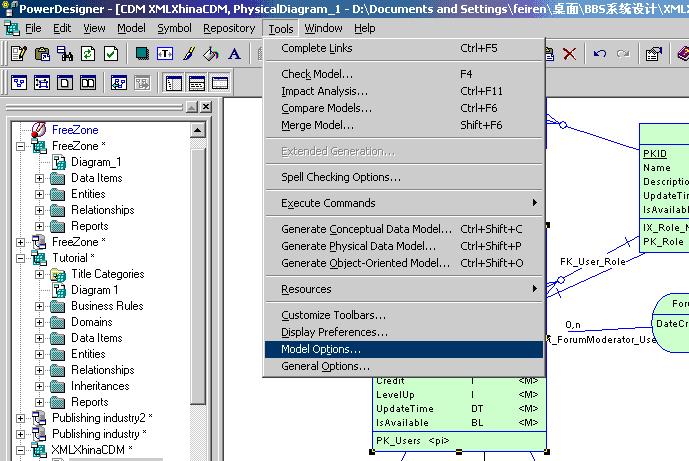Click the red X delete icon
Image resolution: width=689 pixels, height=461 pixels.
coord(570,53)
